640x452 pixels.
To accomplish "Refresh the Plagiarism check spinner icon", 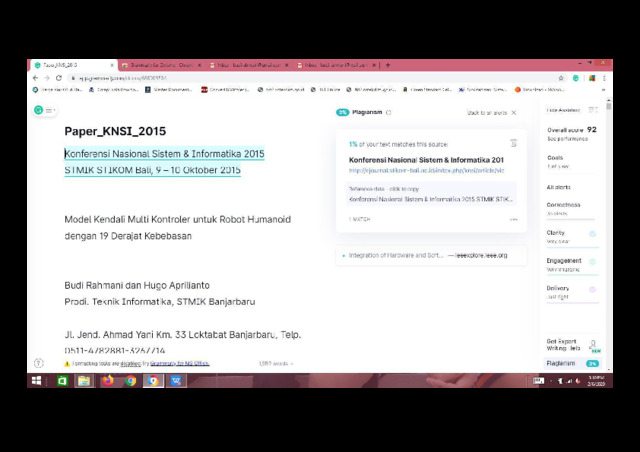I will tap(389, 112).
